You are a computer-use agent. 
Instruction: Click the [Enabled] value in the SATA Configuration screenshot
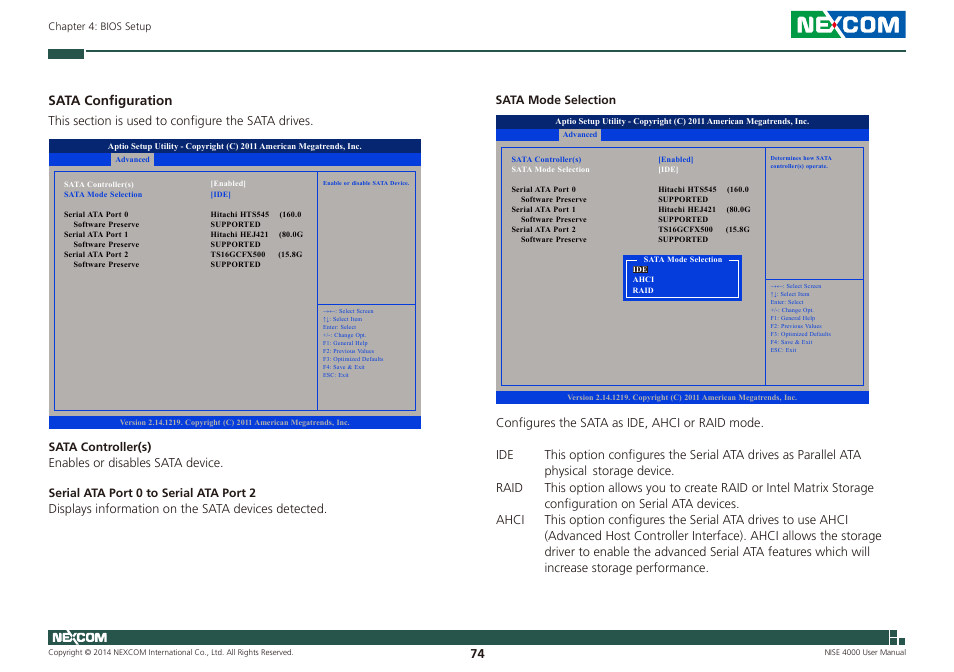228,184
